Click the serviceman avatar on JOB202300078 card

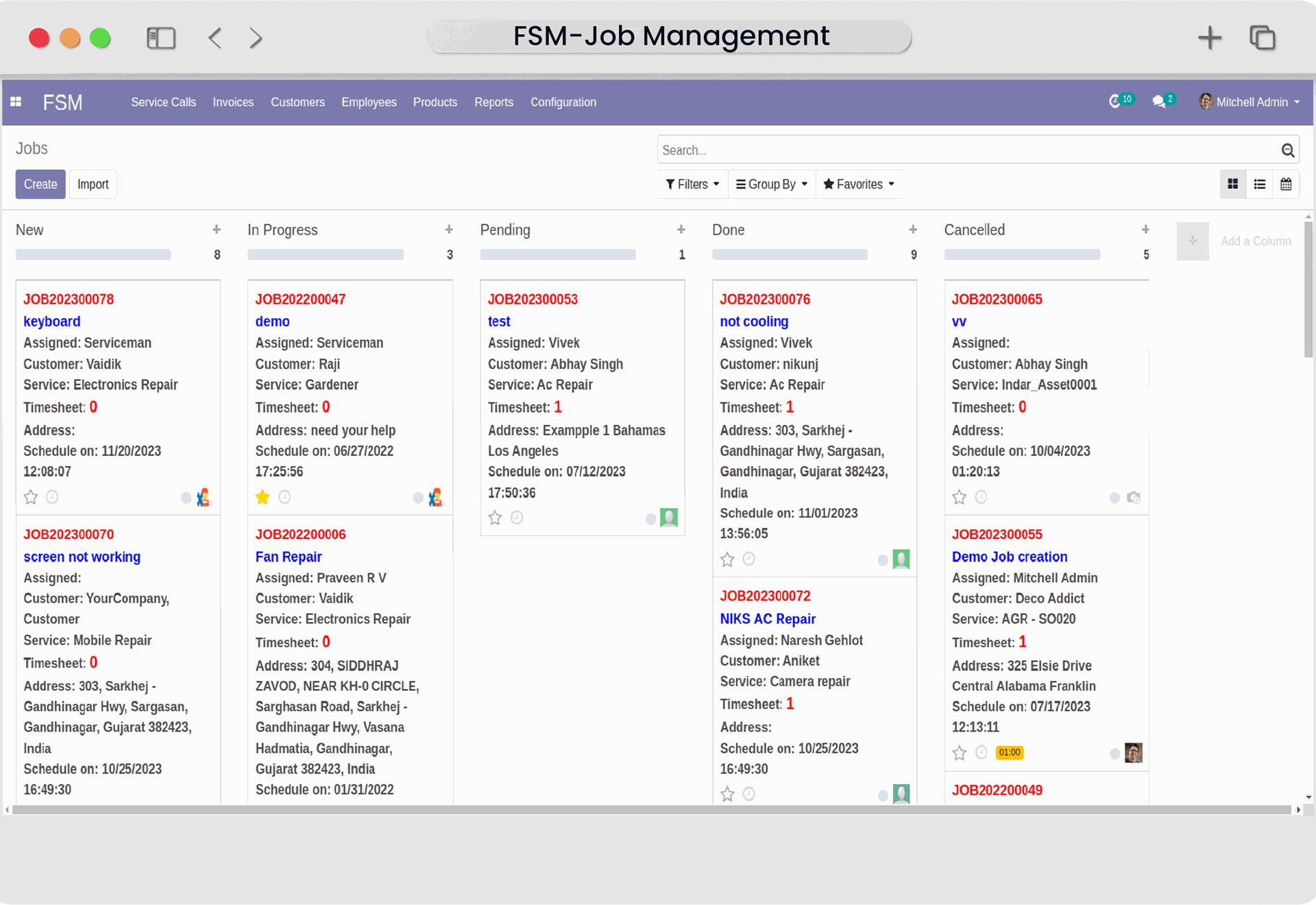tap(202, 497)
